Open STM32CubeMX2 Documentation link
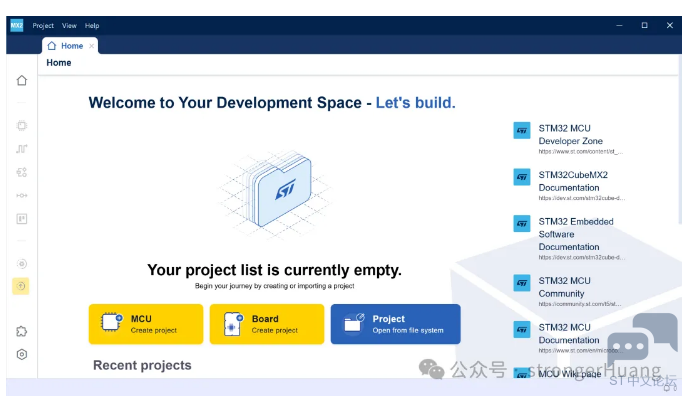Image resolution: width=686 pixels, height=396 pixels. coord(573,181)
